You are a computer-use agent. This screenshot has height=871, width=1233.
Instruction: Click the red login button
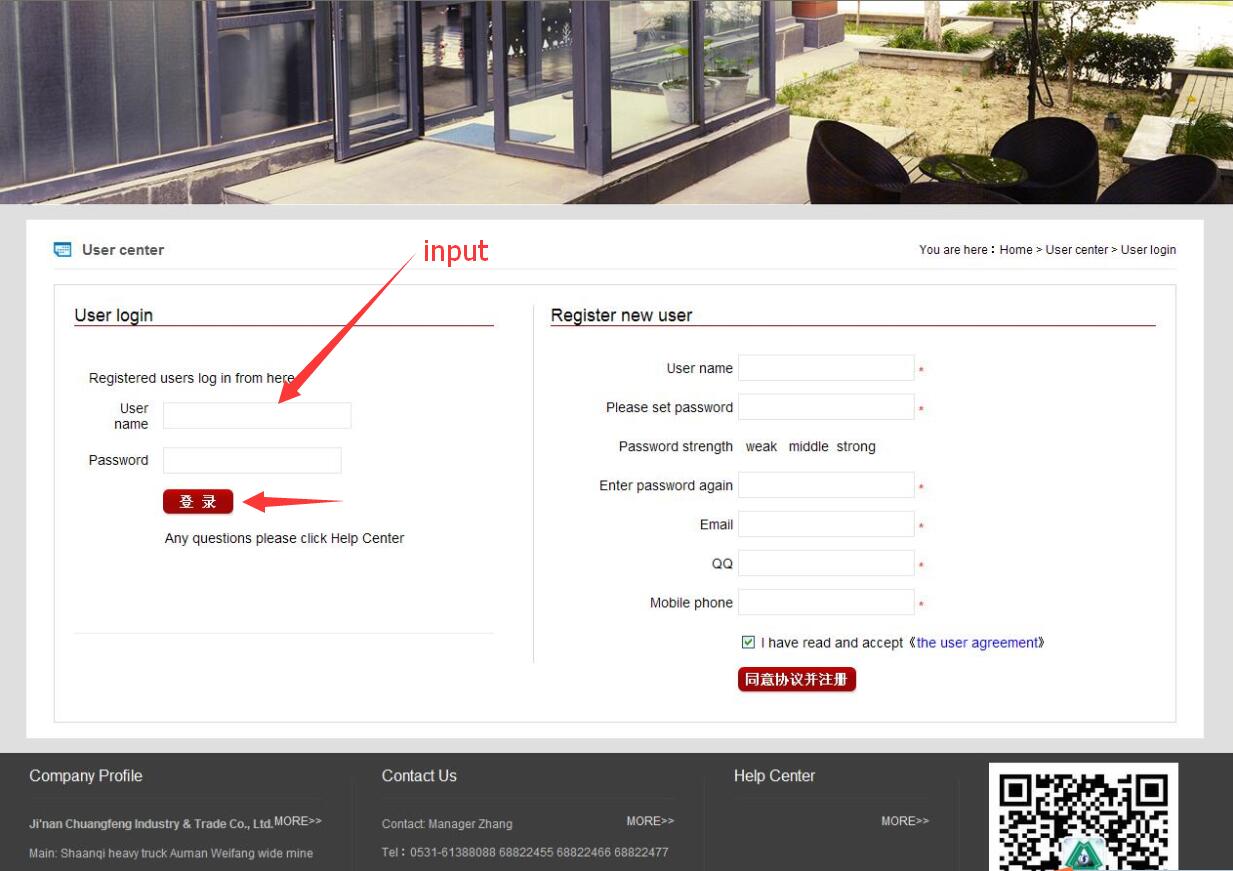[x=198, y=502]
